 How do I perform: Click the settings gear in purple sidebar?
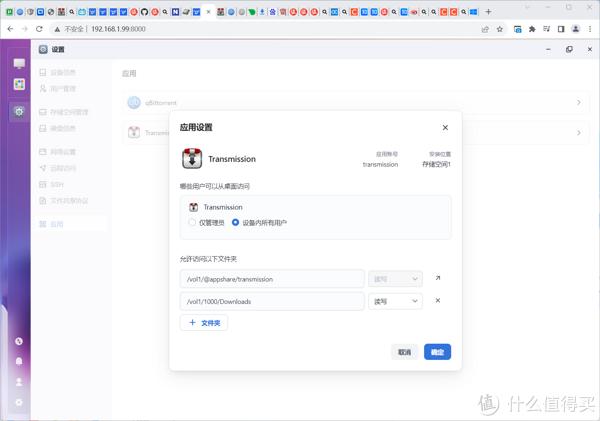(19, 111)
